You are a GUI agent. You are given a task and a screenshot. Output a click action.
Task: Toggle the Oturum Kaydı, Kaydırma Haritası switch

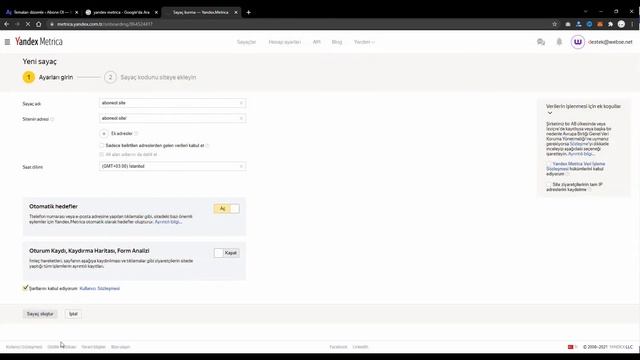[226, 253]
